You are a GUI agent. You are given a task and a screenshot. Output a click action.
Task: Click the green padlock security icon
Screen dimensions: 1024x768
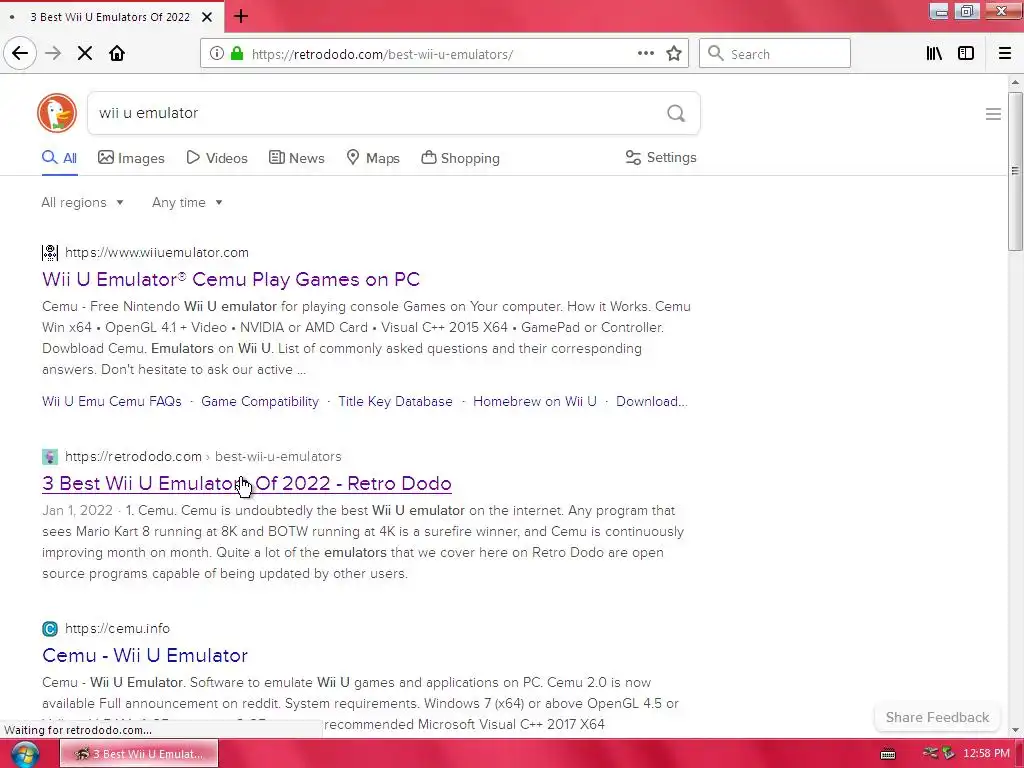237,54
